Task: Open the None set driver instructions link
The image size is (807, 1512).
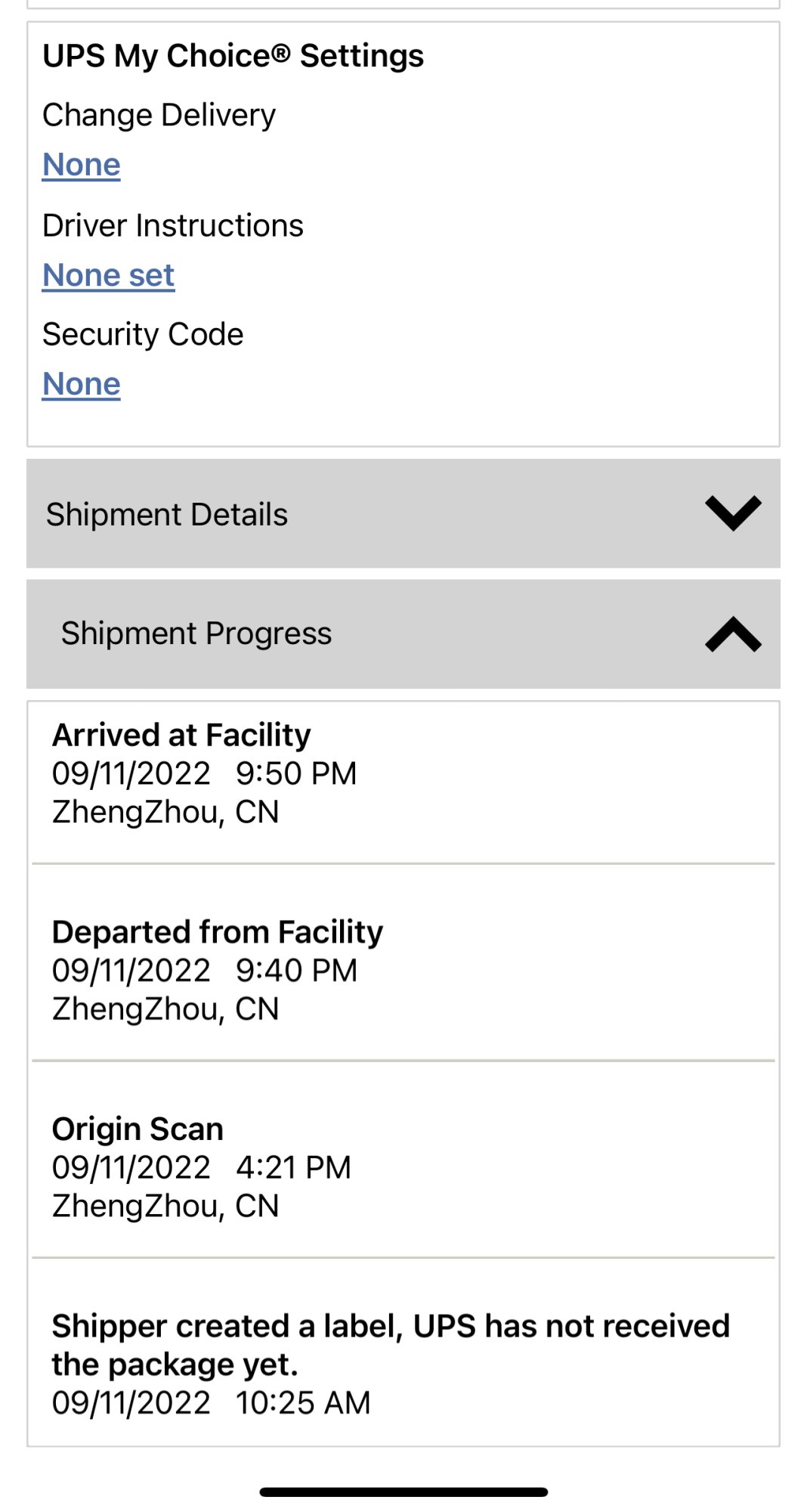Action: (109, 275)
